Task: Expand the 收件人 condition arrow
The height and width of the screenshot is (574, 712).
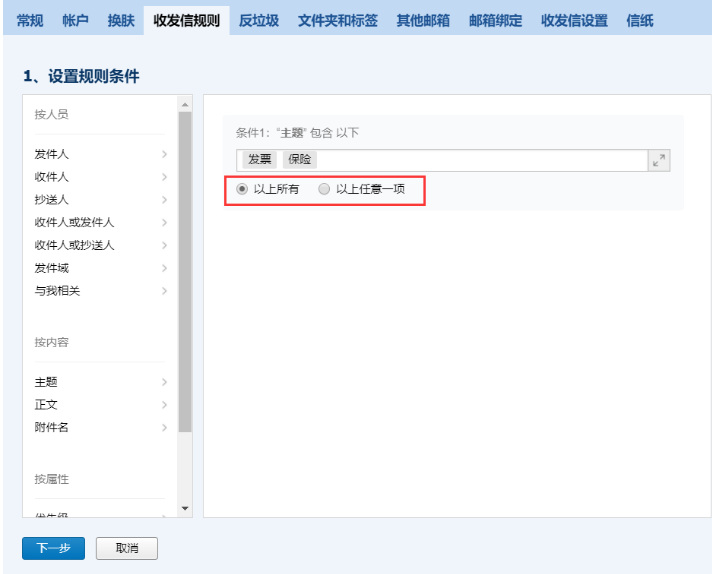Action: (x=163, y=176)
